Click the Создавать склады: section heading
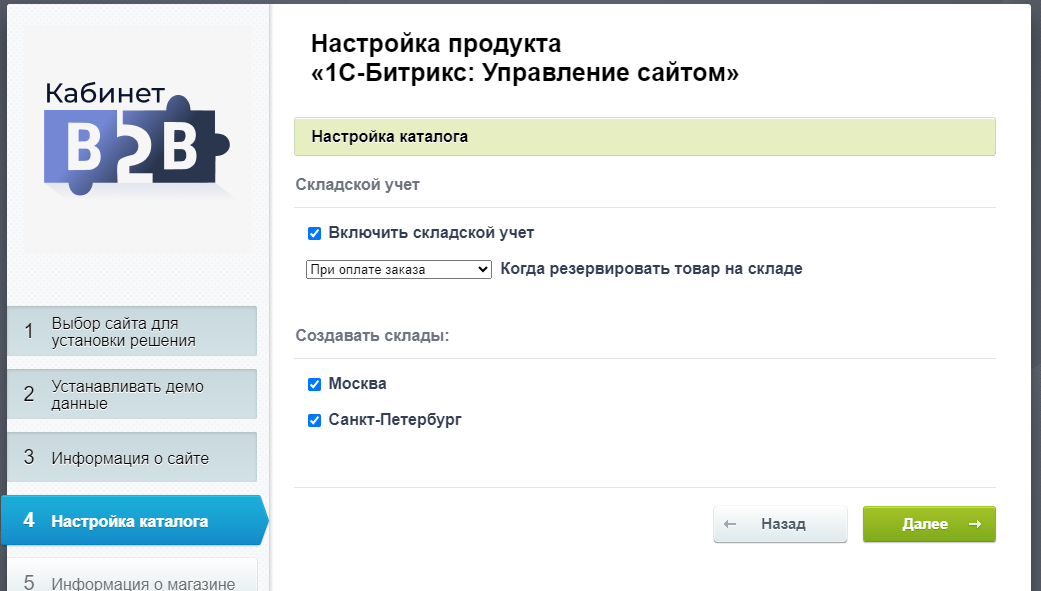The image size is (1041, 591). pyautogui.click(x=372, y=336)
